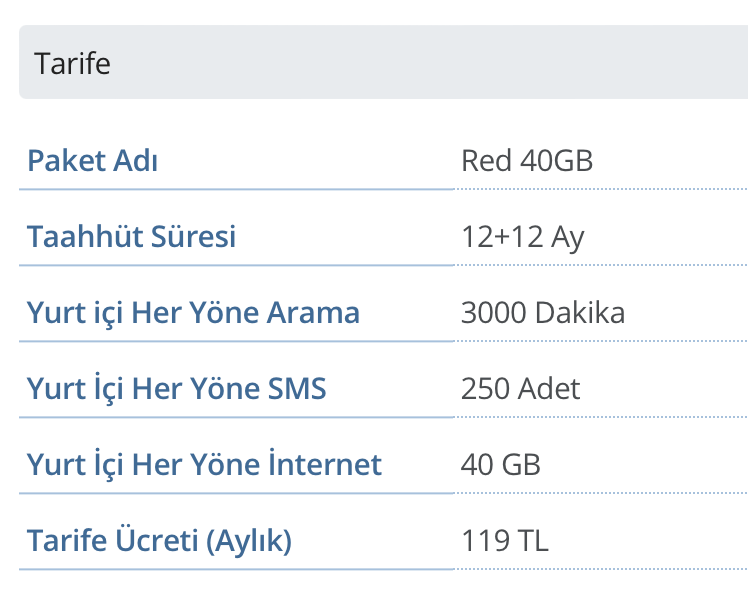
Task: Select the Yurt içi Her Yöne Arama label
Action: click(x=193, y=314)
